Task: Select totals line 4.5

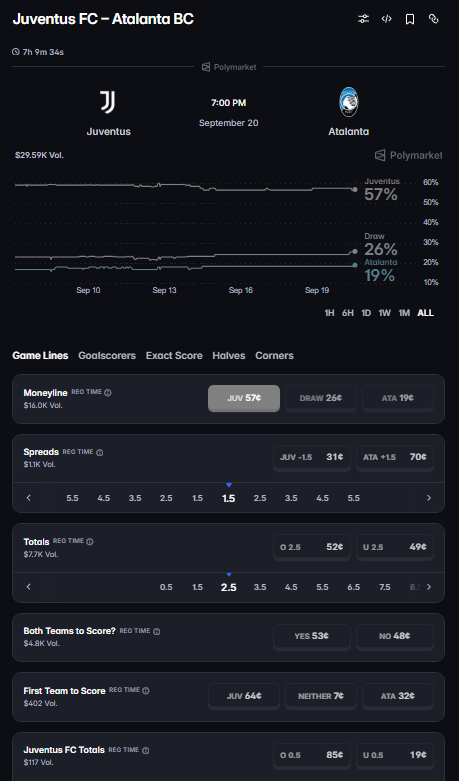Action: tap(291, 587)
